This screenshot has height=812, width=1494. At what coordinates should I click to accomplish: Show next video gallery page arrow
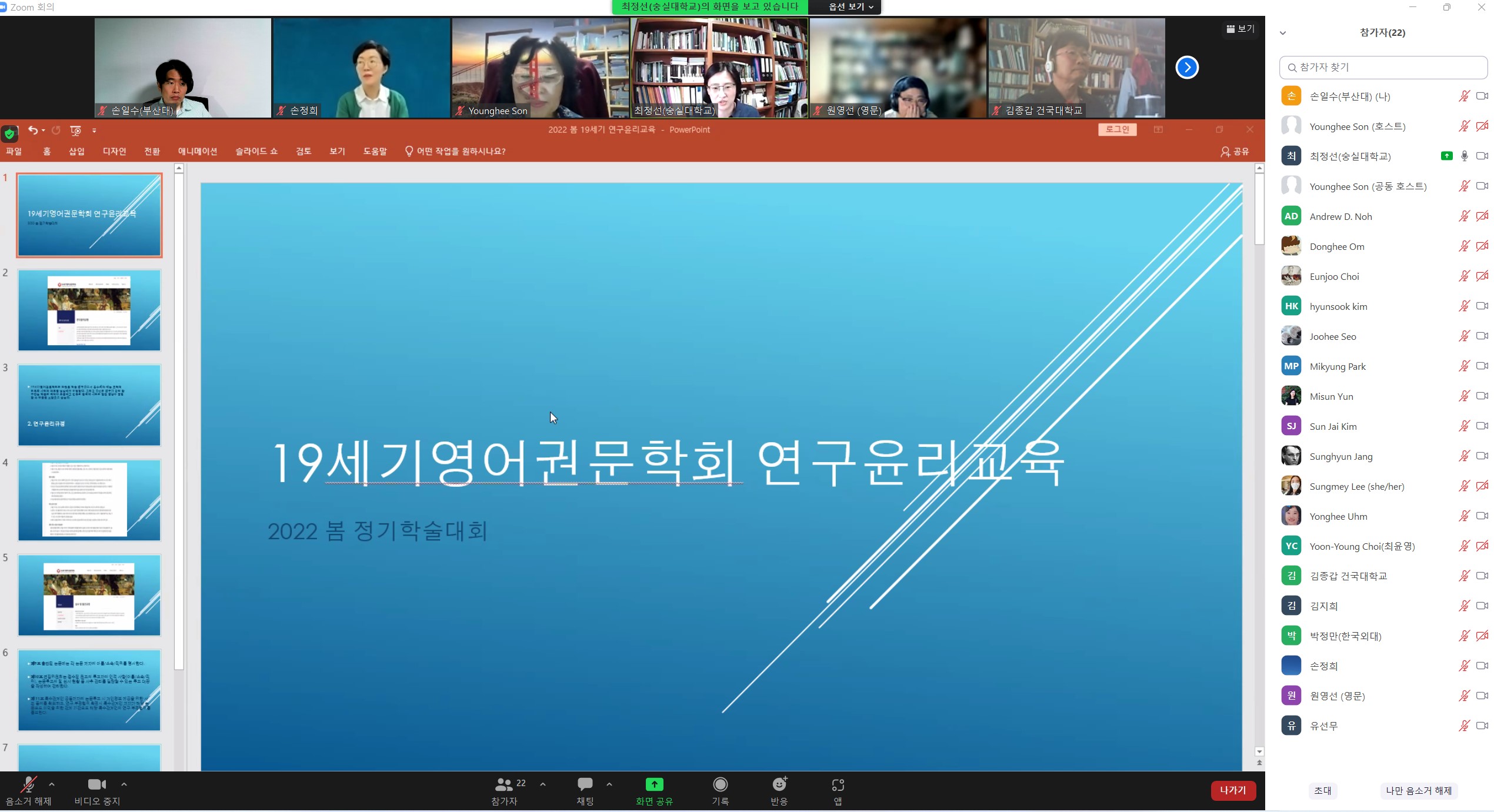click(x=1186, y=68)
